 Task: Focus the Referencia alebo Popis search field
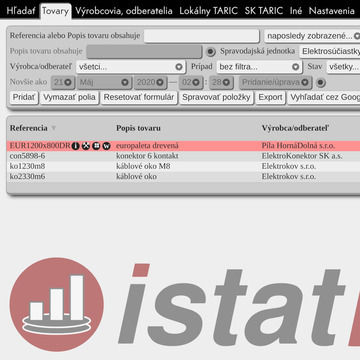pos(202,36)
